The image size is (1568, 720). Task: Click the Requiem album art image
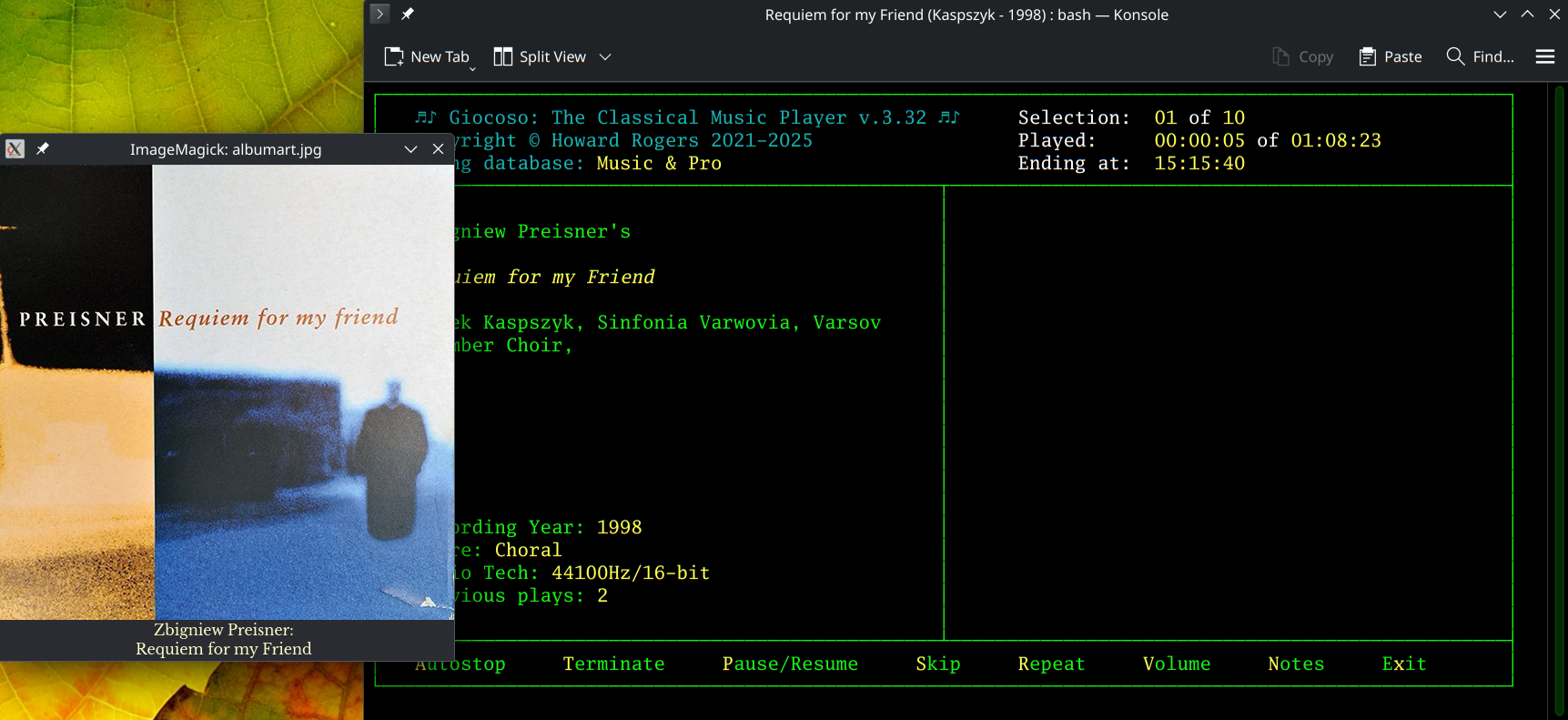tap(227, 391)
